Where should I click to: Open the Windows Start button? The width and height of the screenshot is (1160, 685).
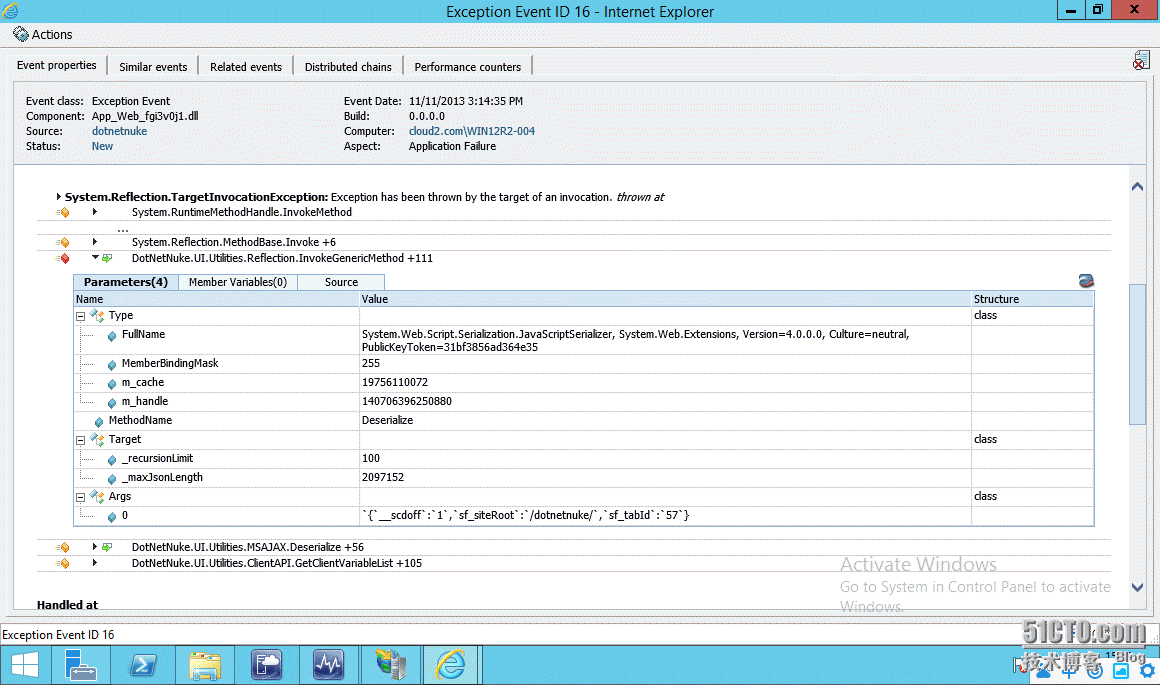coord(24,664)
